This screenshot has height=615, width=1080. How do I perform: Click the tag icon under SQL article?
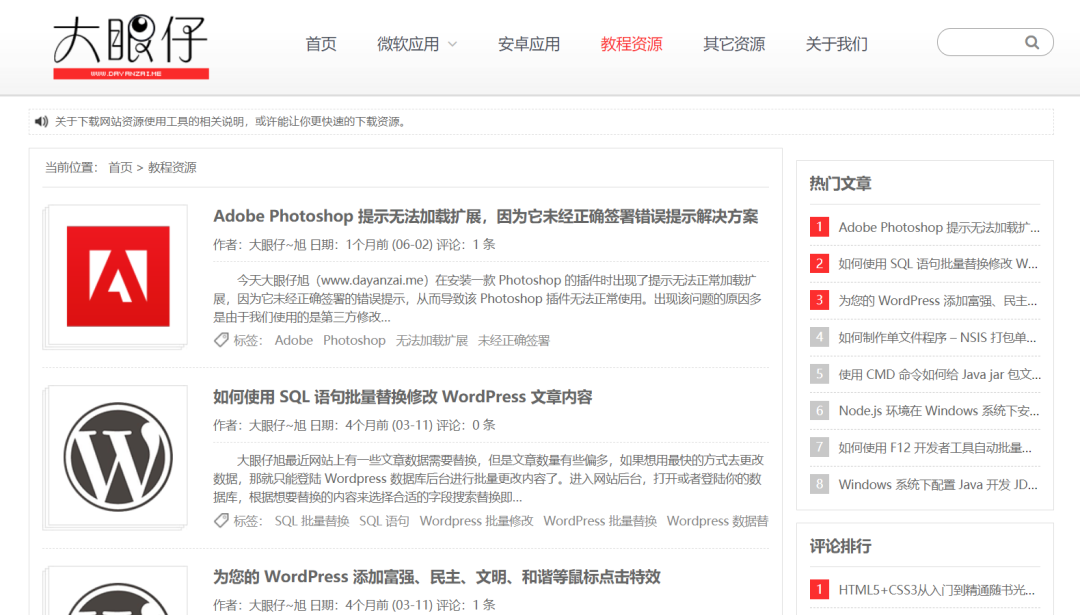pos(220,521)
